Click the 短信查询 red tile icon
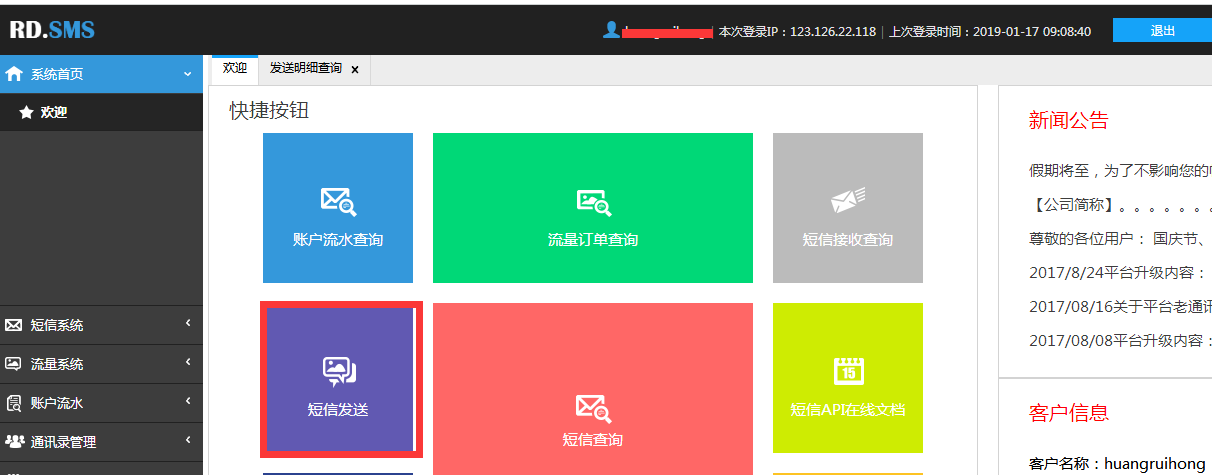The width and height of the screenshot is (1212, 475). click(x=592, y=407)
